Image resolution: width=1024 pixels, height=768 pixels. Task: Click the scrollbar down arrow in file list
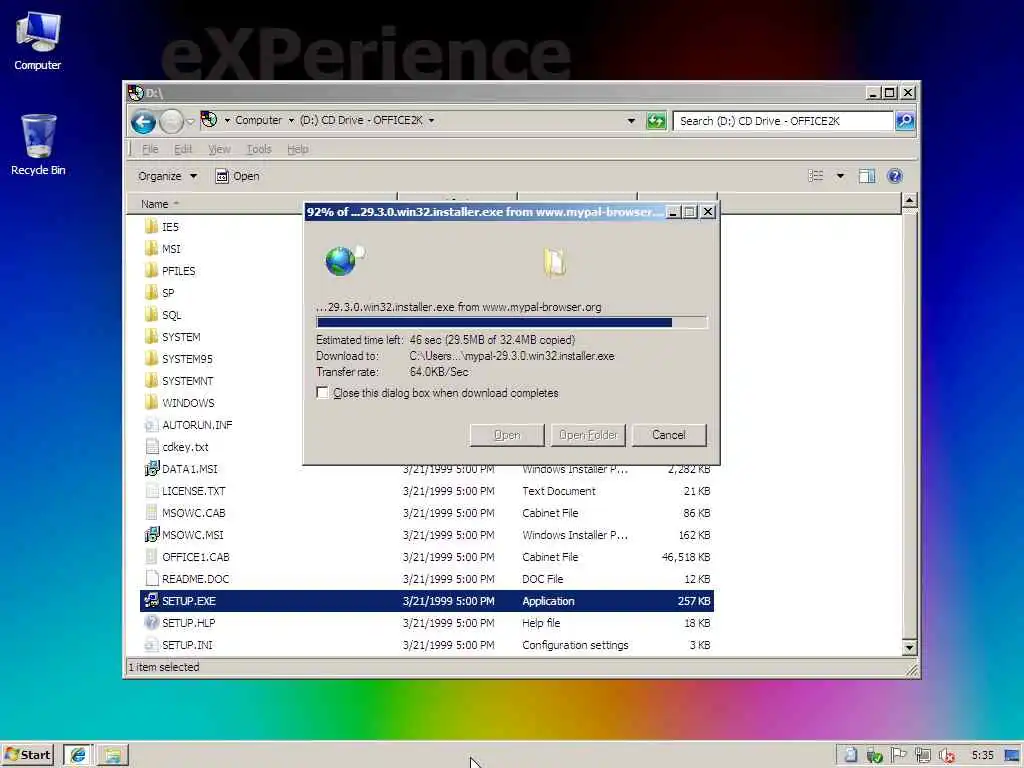909,648
